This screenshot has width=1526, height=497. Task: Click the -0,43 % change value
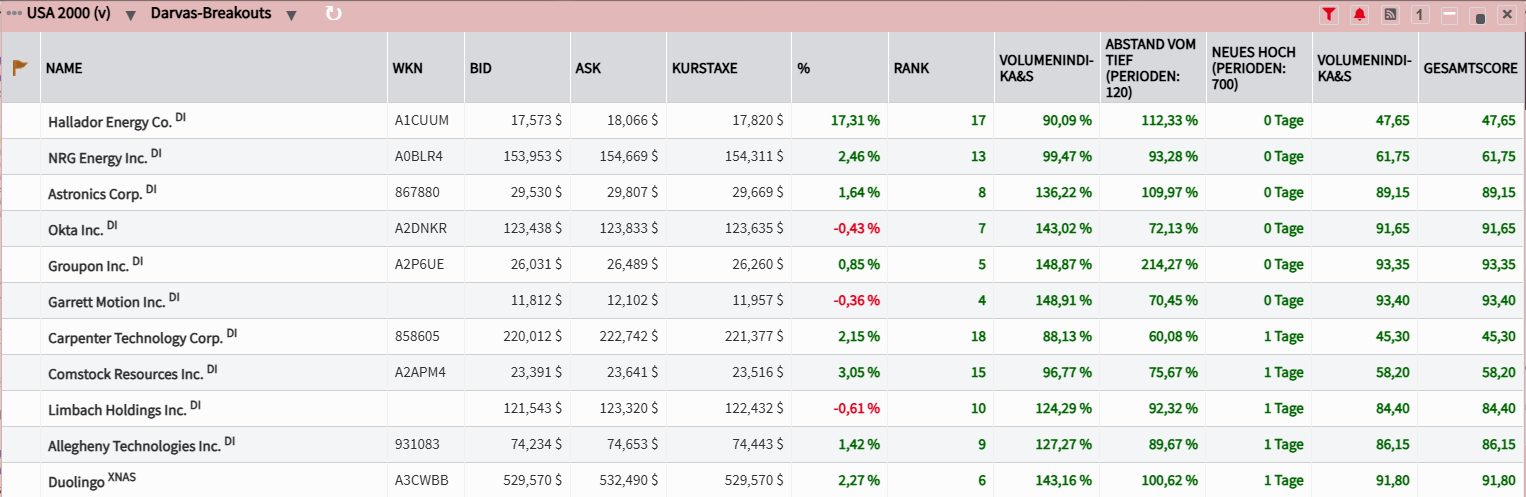click(856, 229)
